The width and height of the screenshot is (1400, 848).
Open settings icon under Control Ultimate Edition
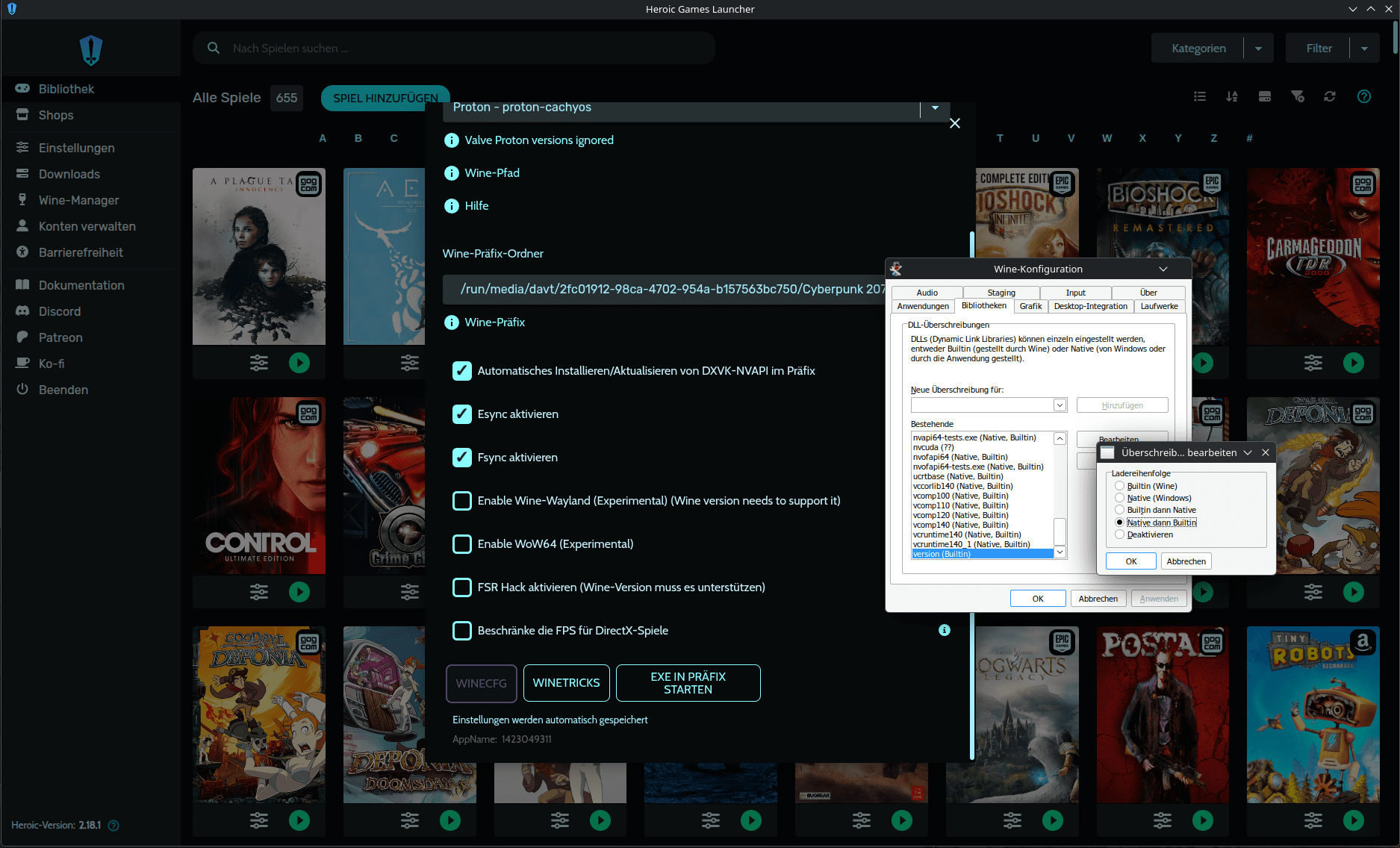coord(259,592)
